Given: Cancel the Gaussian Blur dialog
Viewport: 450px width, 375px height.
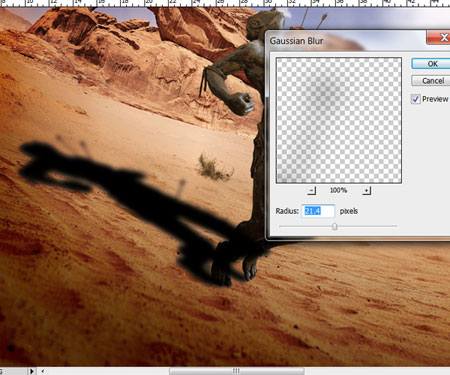Looking at the screenshot, I should pos(431,81).
